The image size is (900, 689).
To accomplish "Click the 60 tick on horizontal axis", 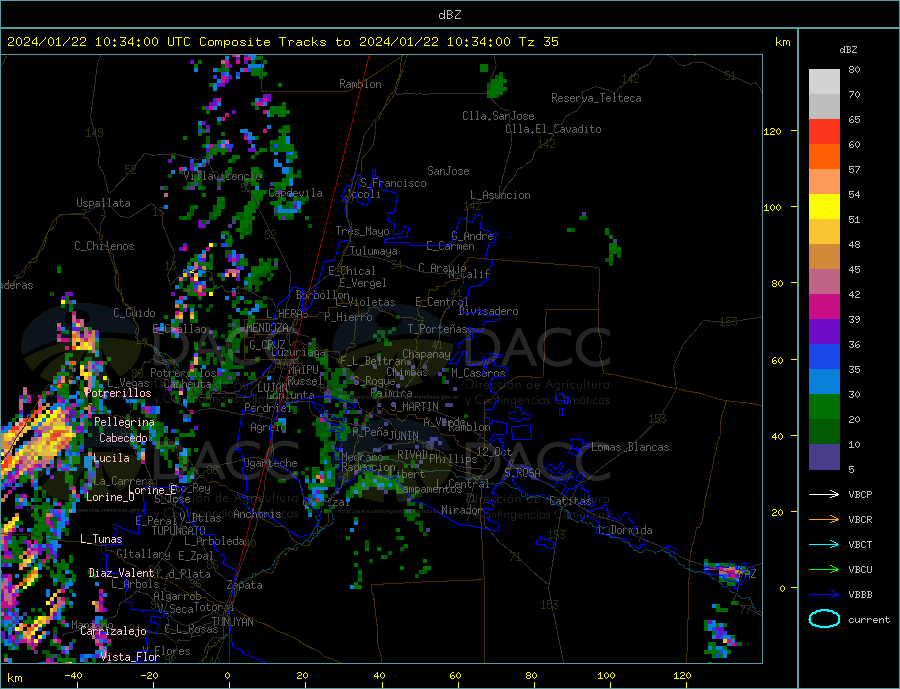I will (455, 676).
